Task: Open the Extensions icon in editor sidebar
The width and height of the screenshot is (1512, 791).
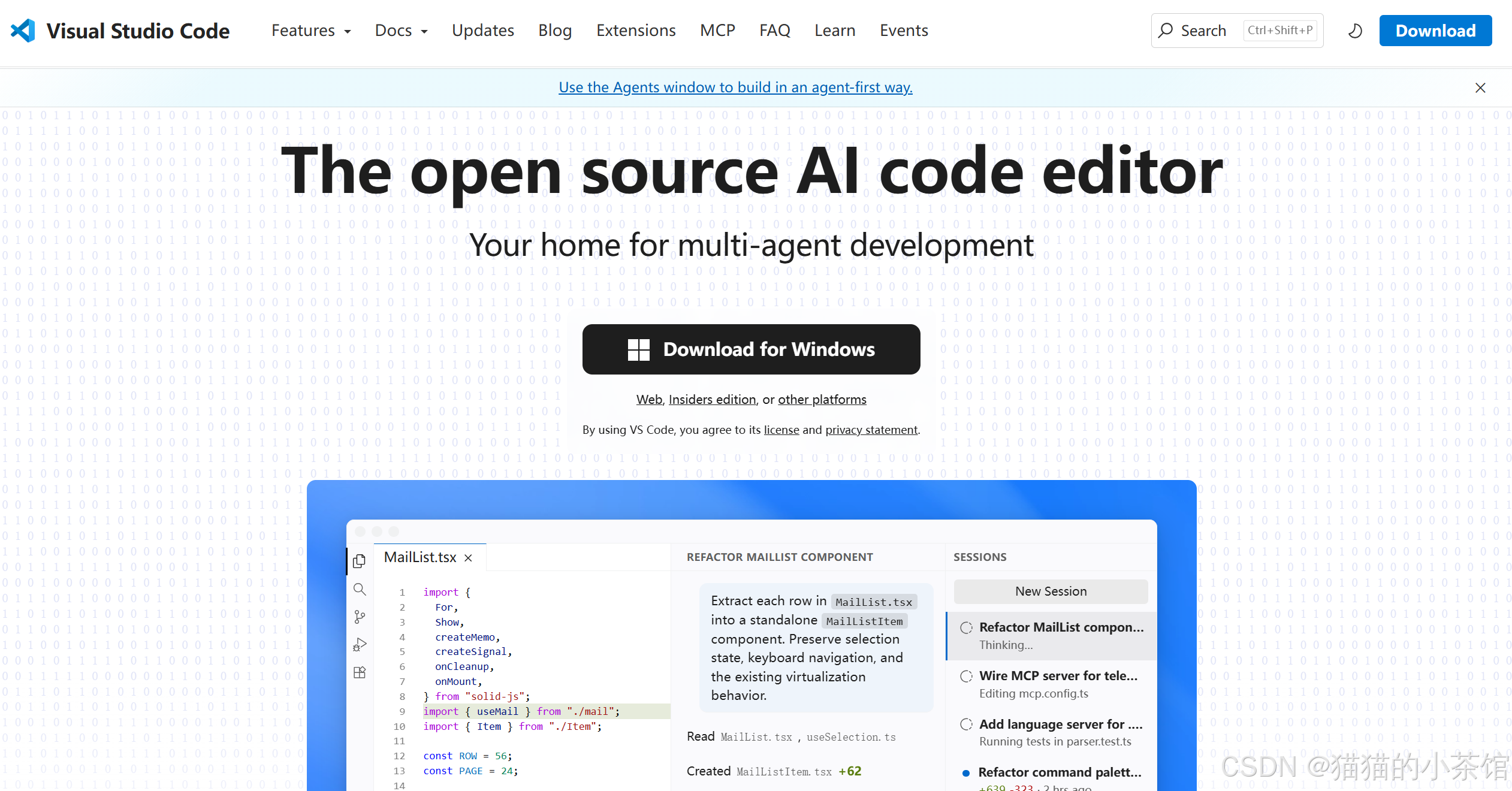Action: pyautogui.click(x=360, y=672)
